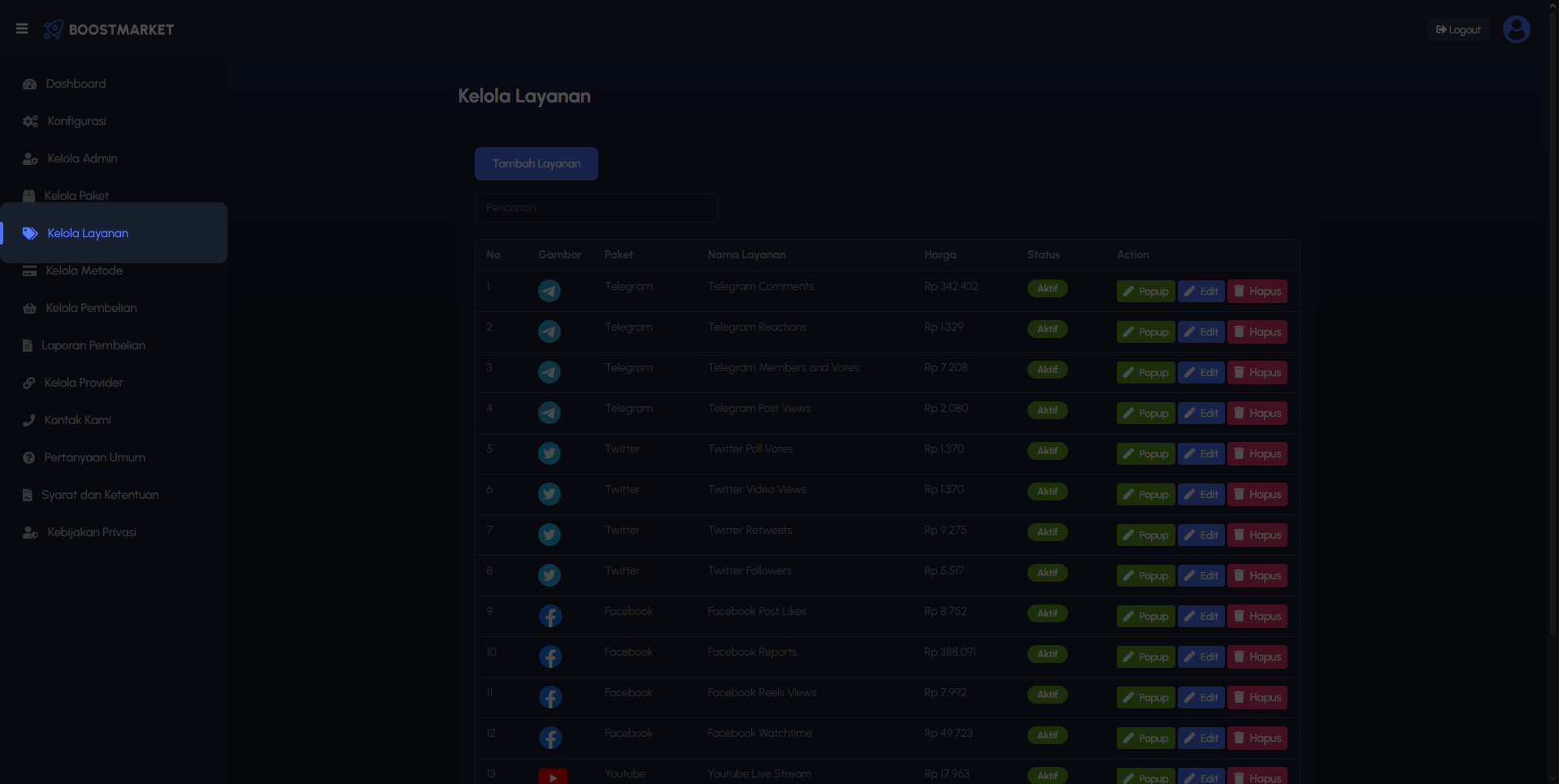Click Telegram icon of Telegram Post Views row

[x=549, y=413]
